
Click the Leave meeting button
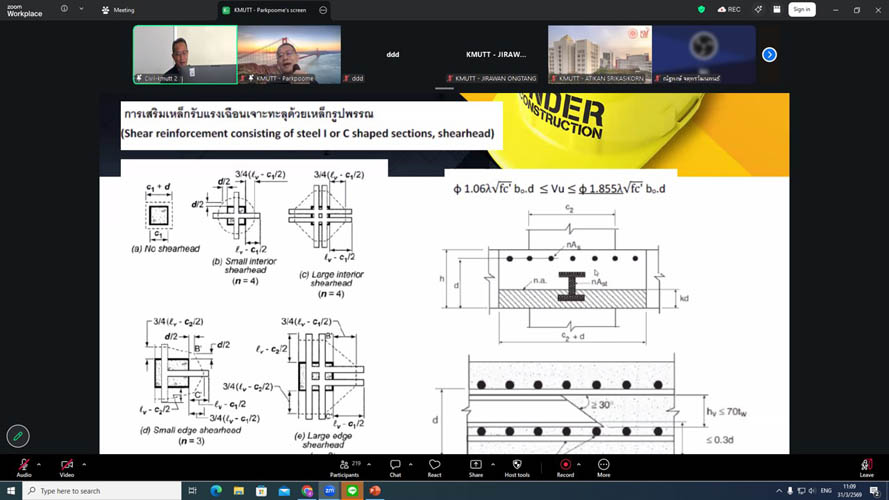click(x=866, y=466)
